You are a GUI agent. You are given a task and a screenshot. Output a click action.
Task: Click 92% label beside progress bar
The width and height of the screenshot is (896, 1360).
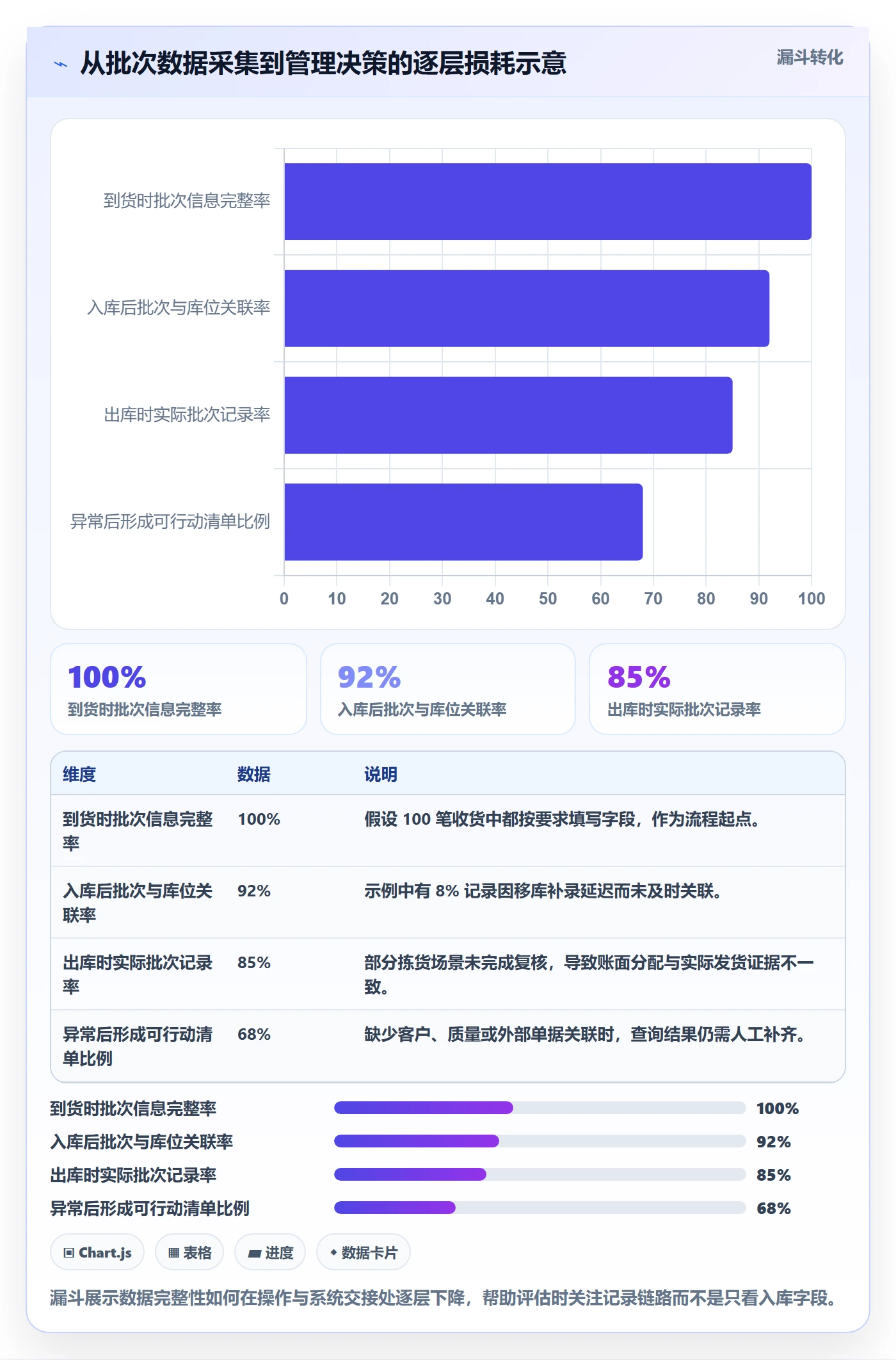[x=774, y=1142]
